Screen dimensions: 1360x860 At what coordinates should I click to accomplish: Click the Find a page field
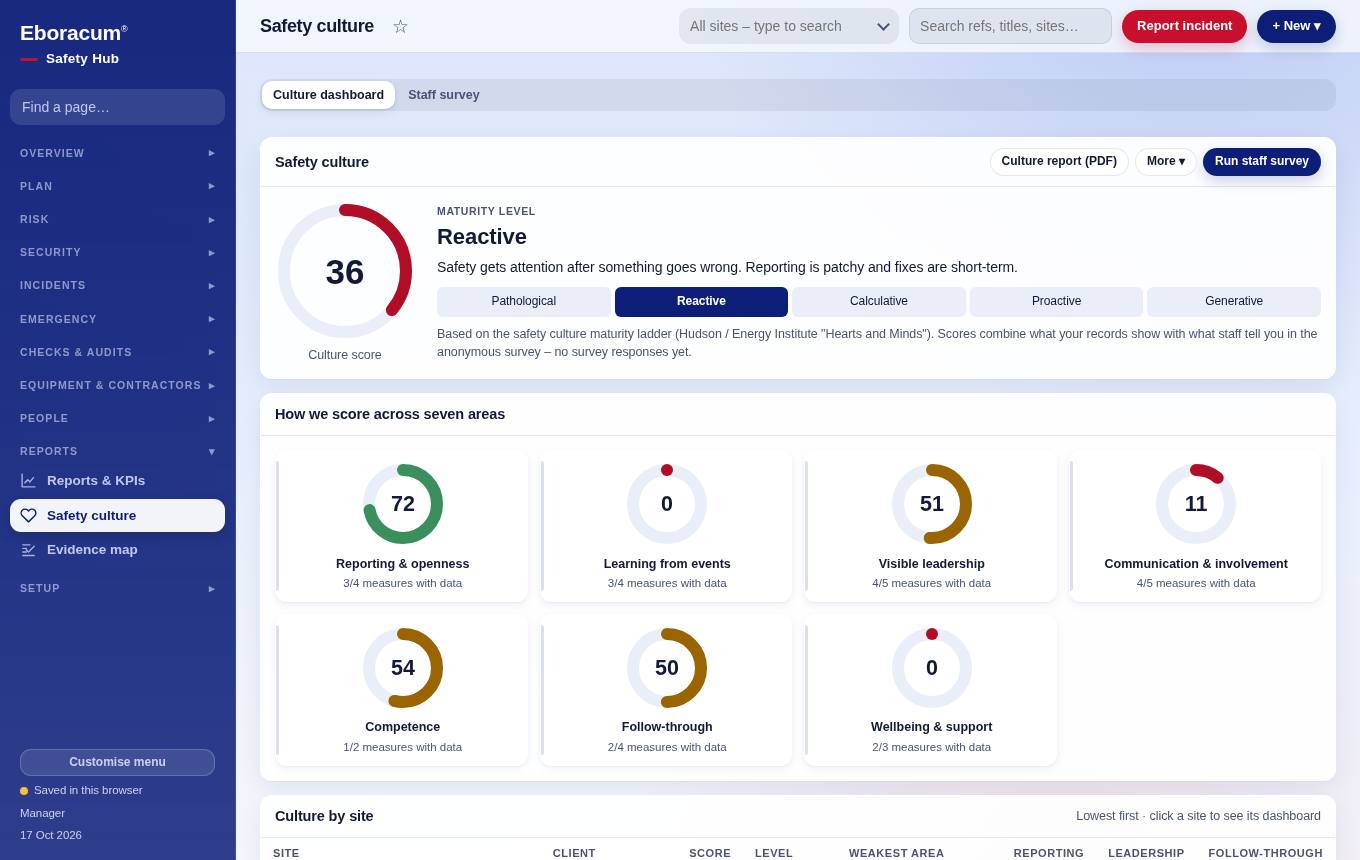click(x=117, y=107)
